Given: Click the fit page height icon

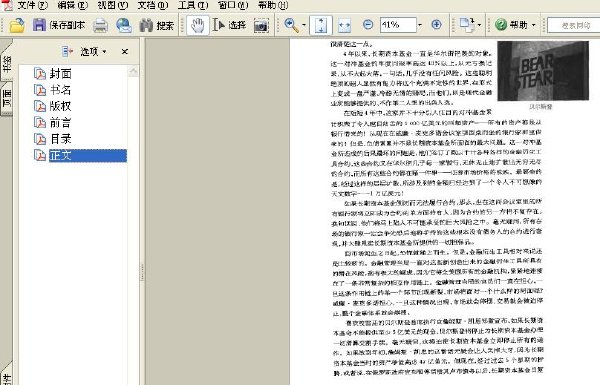Looking at the screenshot, I should 321,25.
